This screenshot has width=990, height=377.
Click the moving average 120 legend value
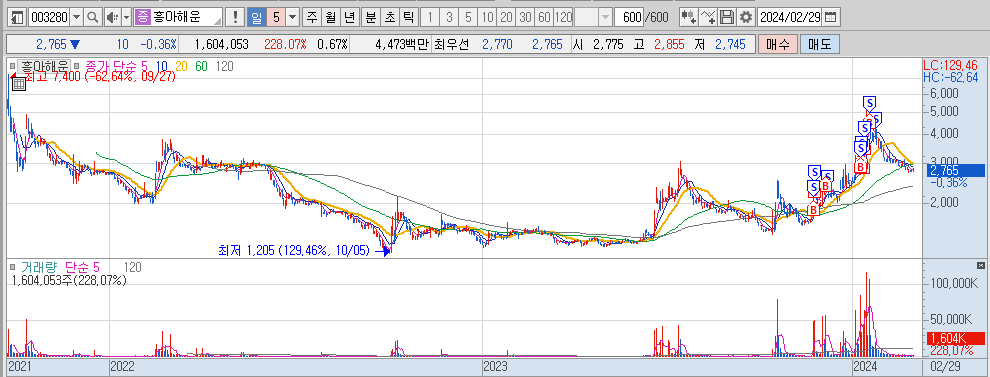tap(224, 65)
